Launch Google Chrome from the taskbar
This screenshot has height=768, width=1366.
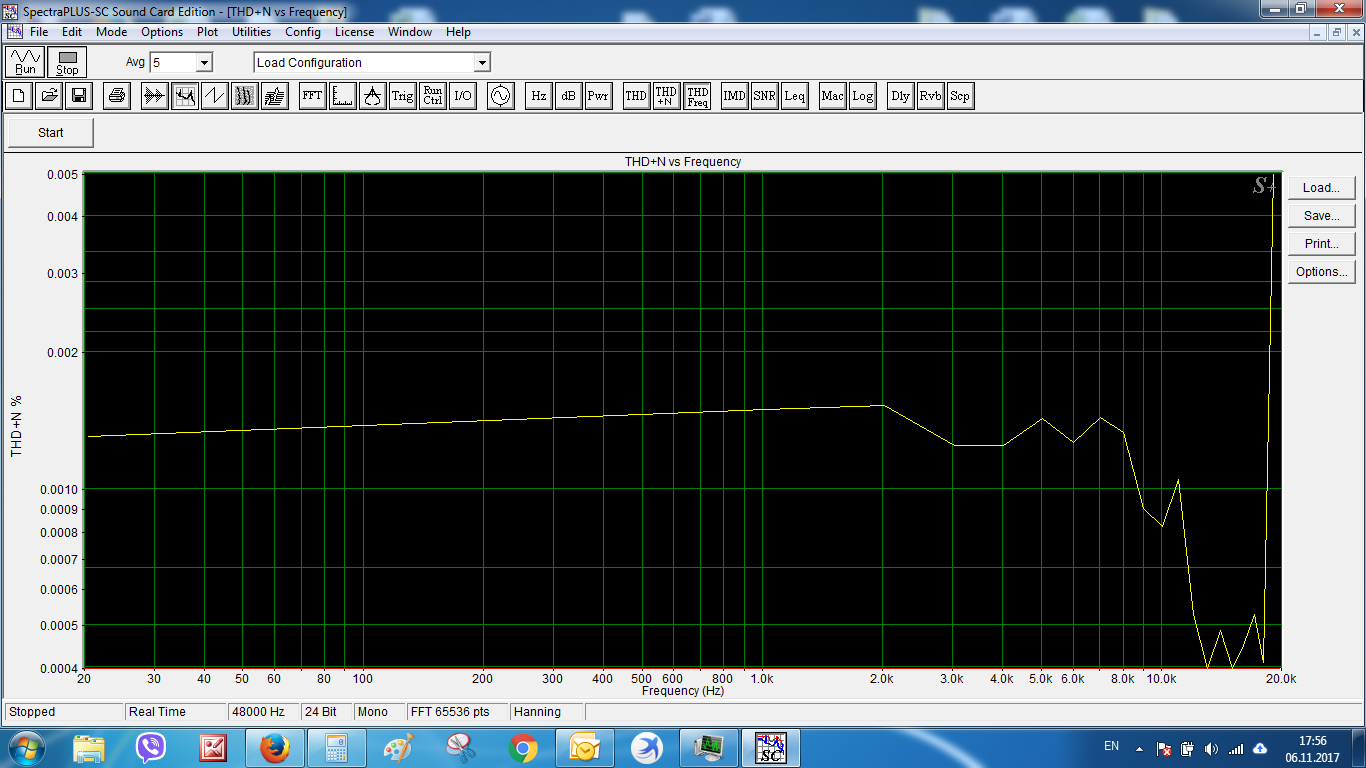click(522, 748)
